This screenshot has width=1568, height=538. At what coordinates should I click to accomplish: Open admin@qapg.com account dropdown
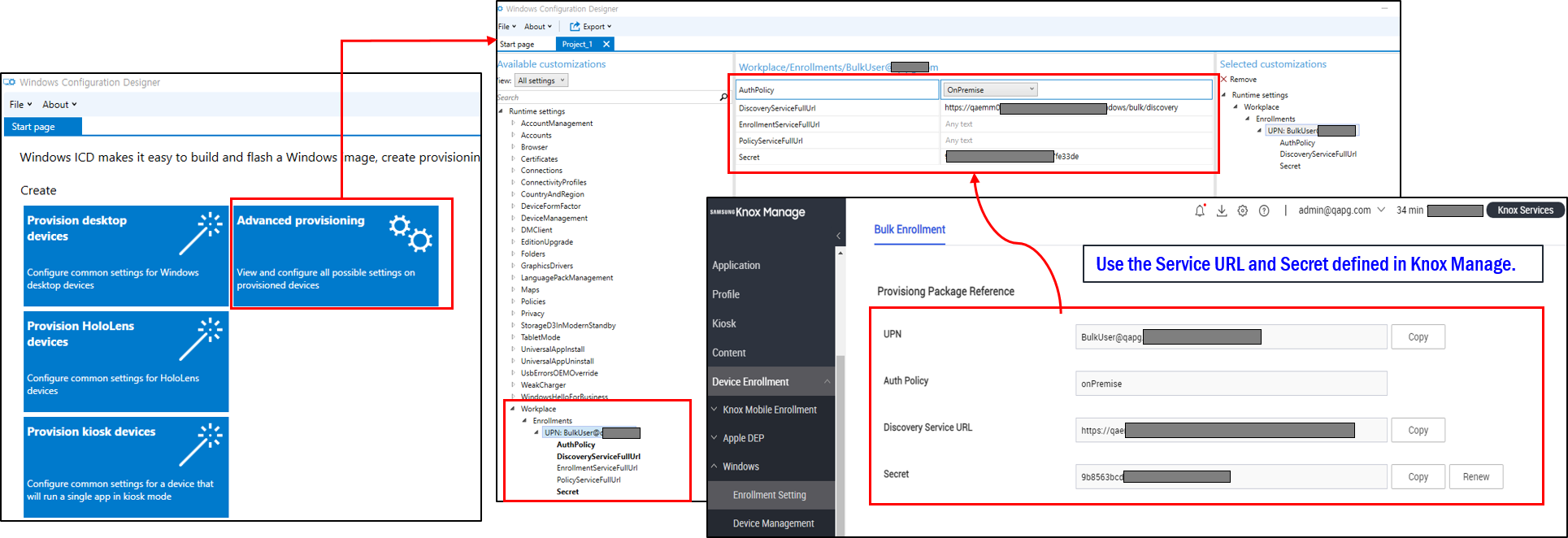click(x=1341, y=210)
